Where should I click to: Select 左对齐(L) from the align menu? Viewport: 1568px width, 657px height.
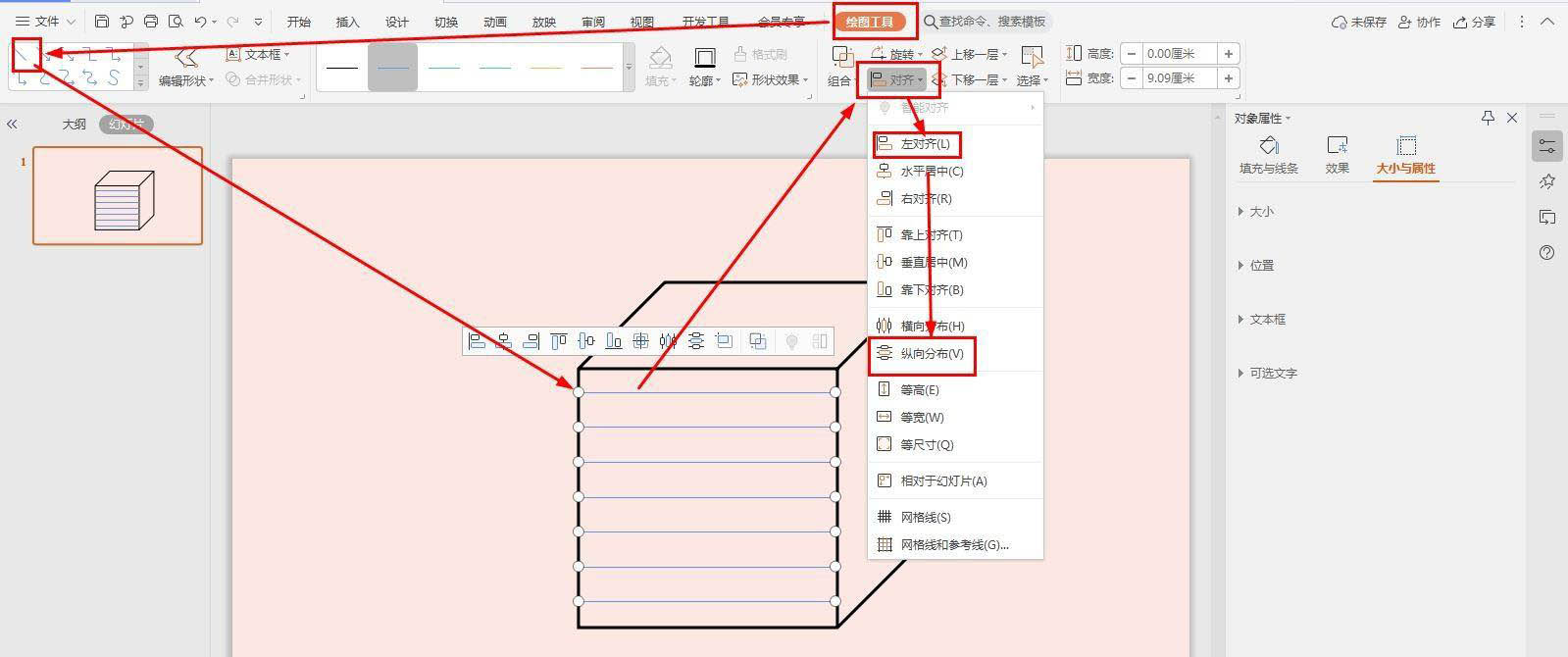click(x=955, y=144)
